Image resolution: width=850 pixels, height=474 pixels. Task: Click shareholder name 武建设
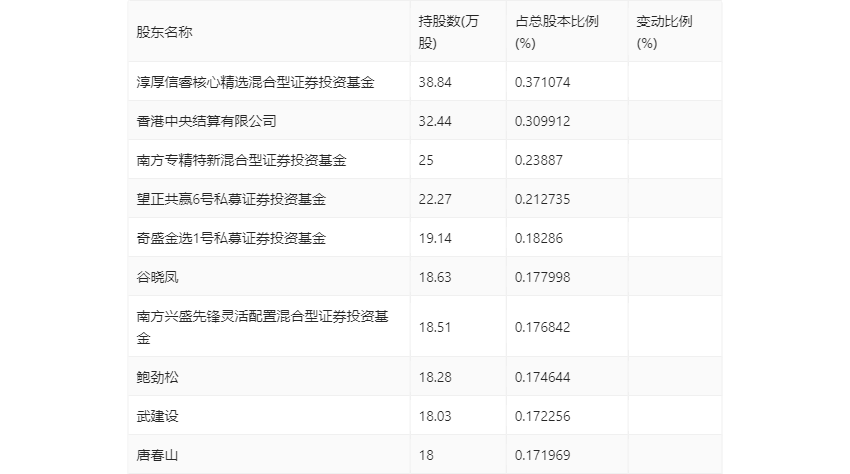[157, 416]
